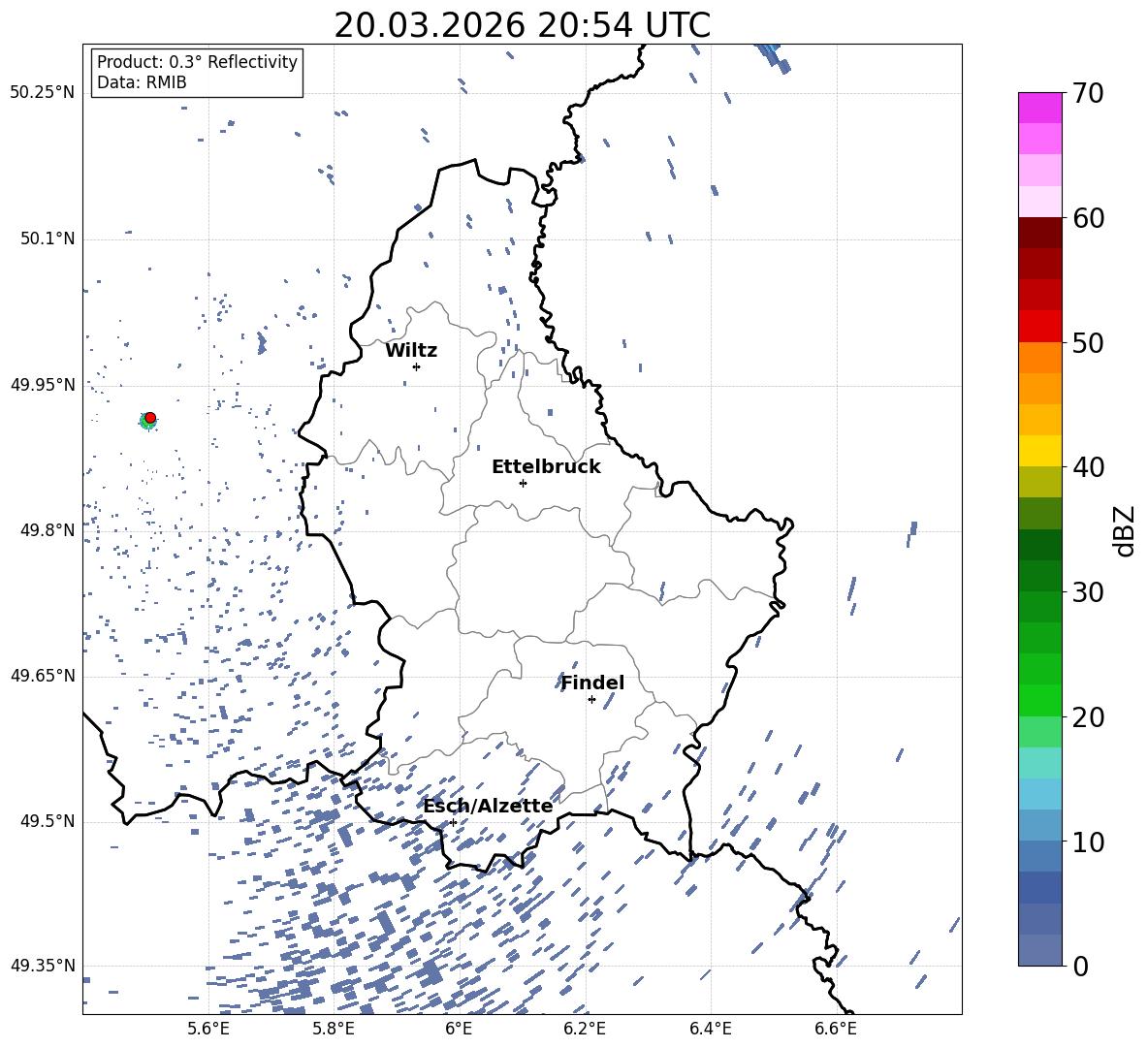Click the 'Product: 0.3° Reflectivity' text
Screen dimensions: 1148x1048
197,61
